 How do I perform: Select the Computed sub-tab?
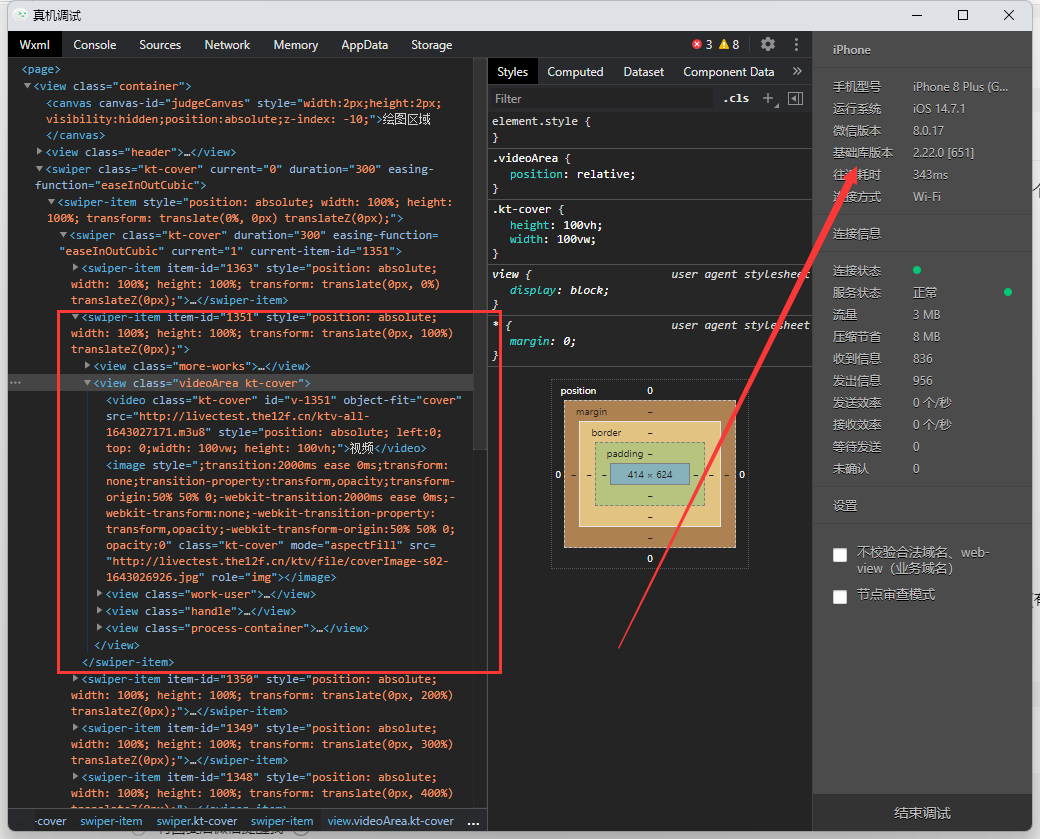(x=575, y=72)
